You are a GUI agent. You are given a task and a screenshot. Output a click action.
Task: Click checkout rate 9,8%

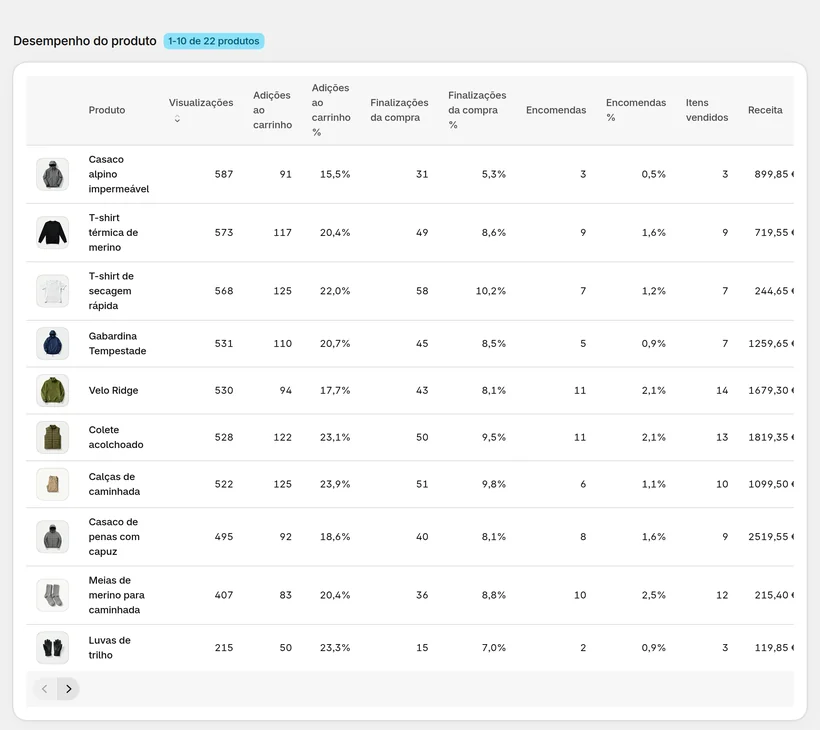494,484
